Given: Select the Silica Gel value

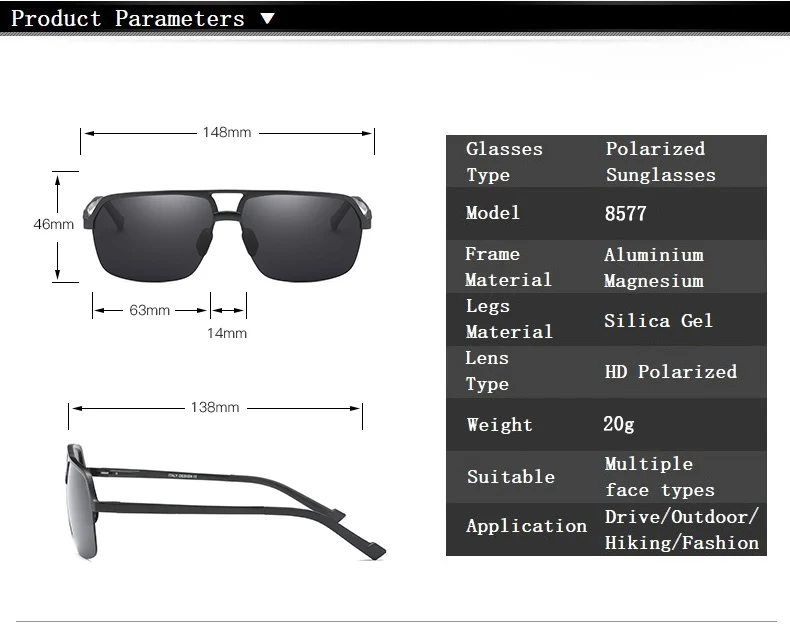Looking at the screenshot, I should [x=659, y=321].
